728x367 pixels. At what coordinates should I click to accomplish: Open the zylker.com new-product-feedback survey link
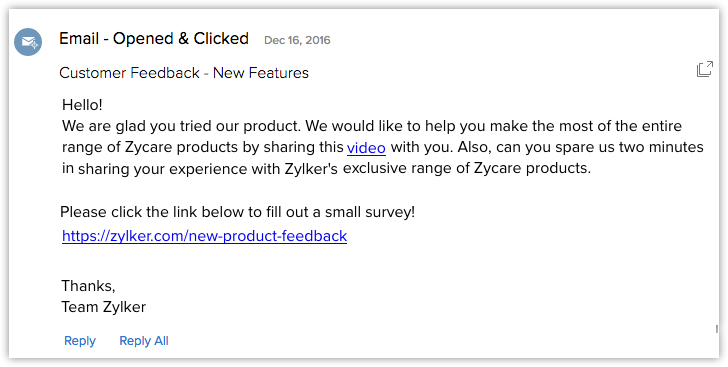pyautogui.click(x=204, y=236)
